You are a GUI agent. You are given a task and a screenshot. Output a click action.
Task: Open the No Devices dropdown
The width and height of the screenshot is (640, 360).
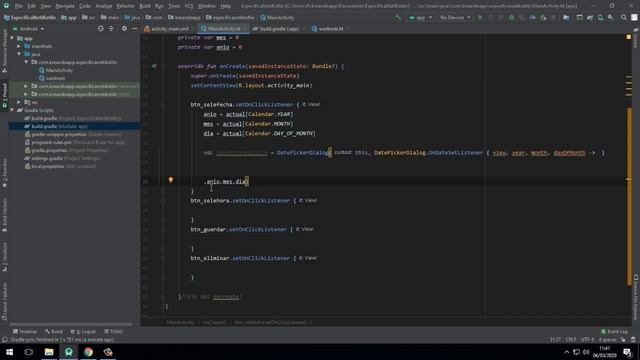point(455,18)
